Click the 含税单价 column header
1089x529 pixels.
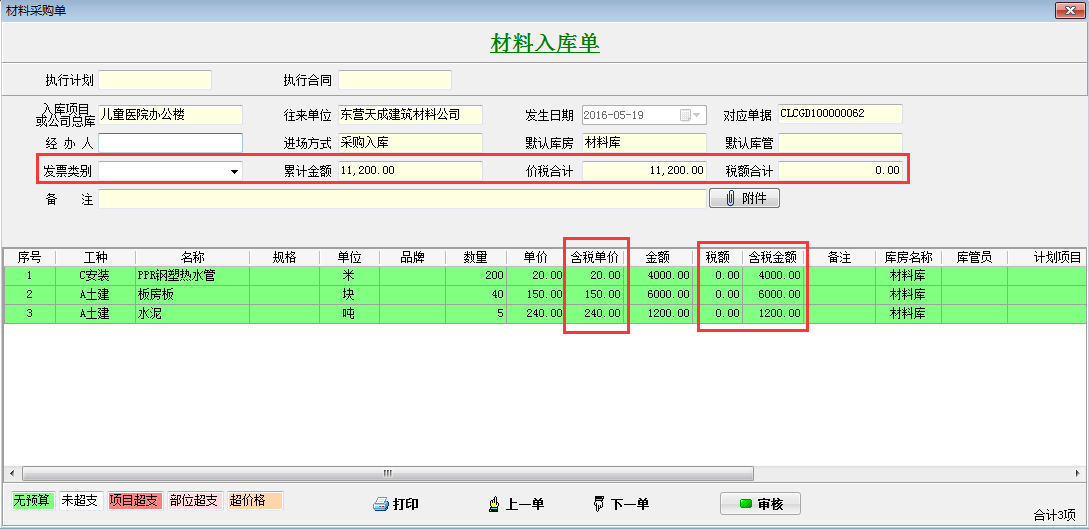594,257
